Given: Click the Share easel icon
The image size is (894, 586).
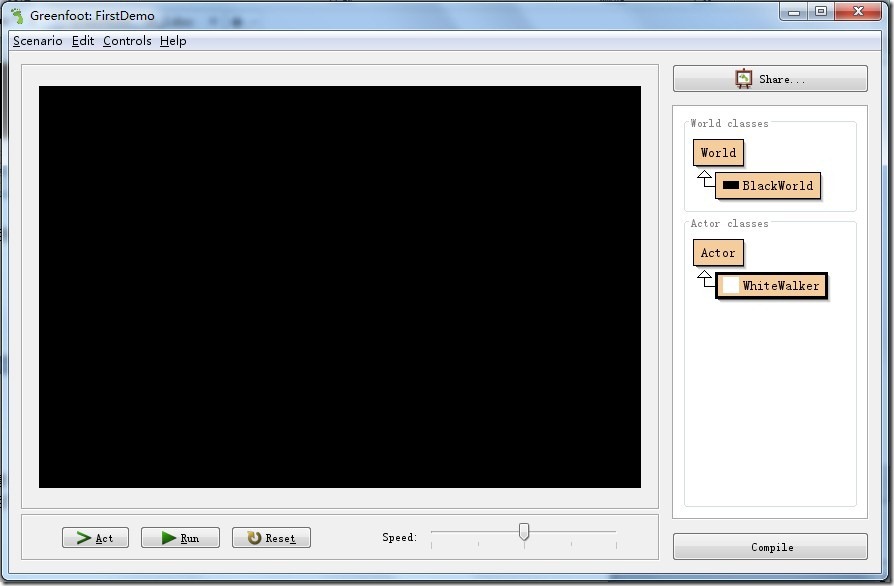Looking at the screenshot, I should click(x=743, y=79).
